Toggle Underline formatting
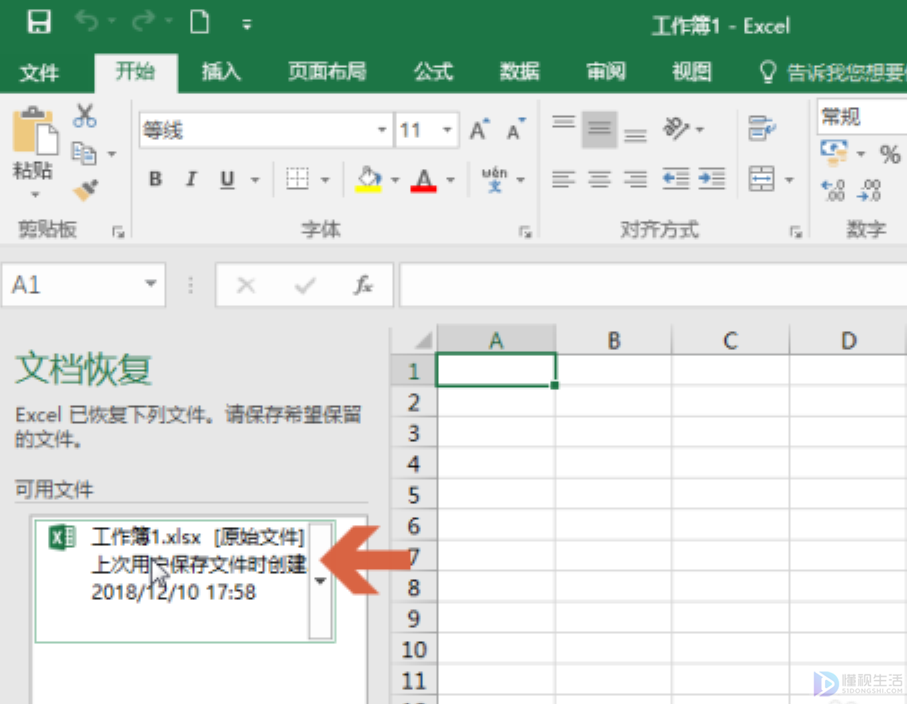Viewport: 907px width, 704px height. pos(227,179)
